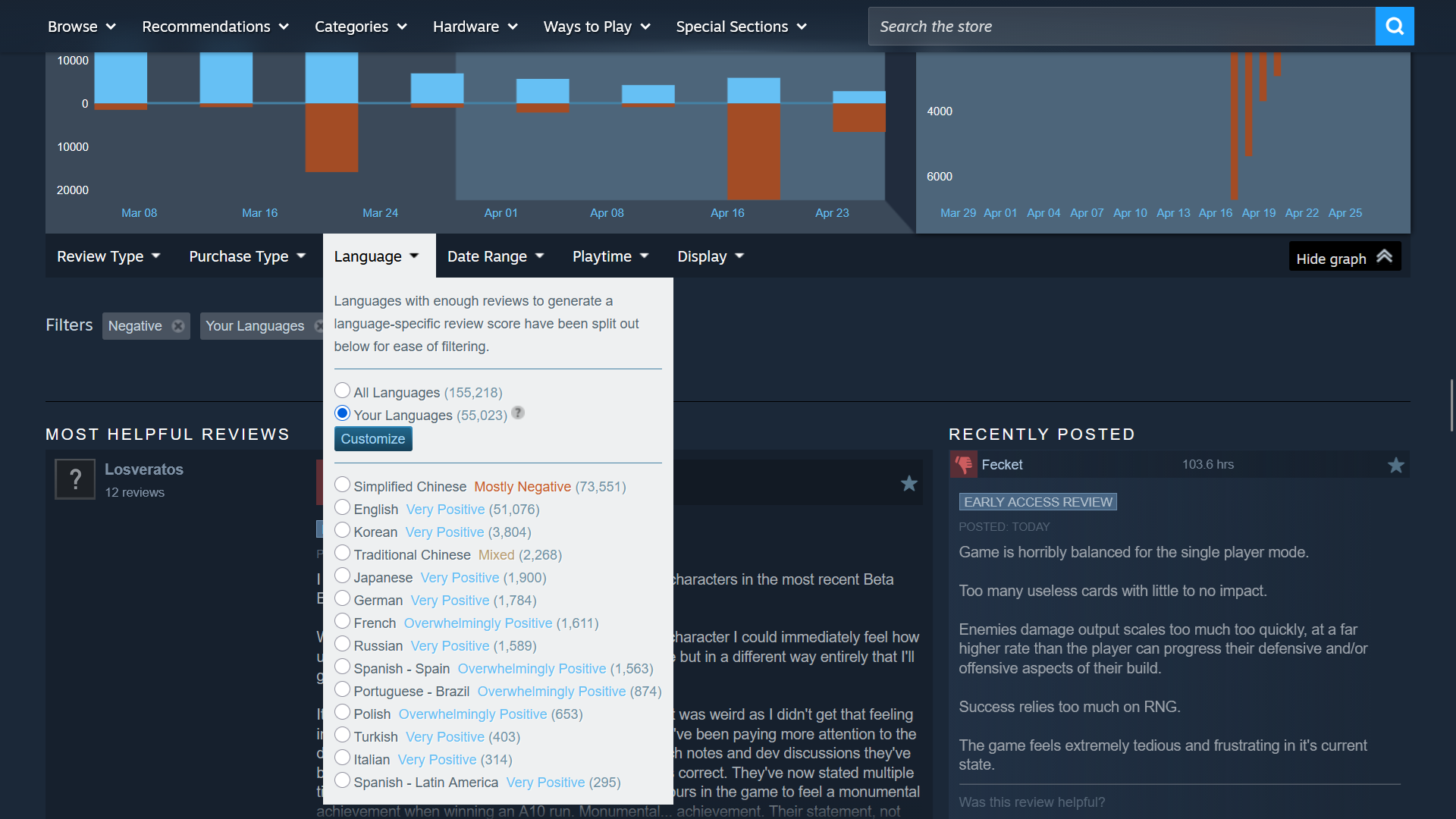This screenshot has height=819, width=1456.
Task: Click thumbs-down icon beside Fecket
Action: 964,464
